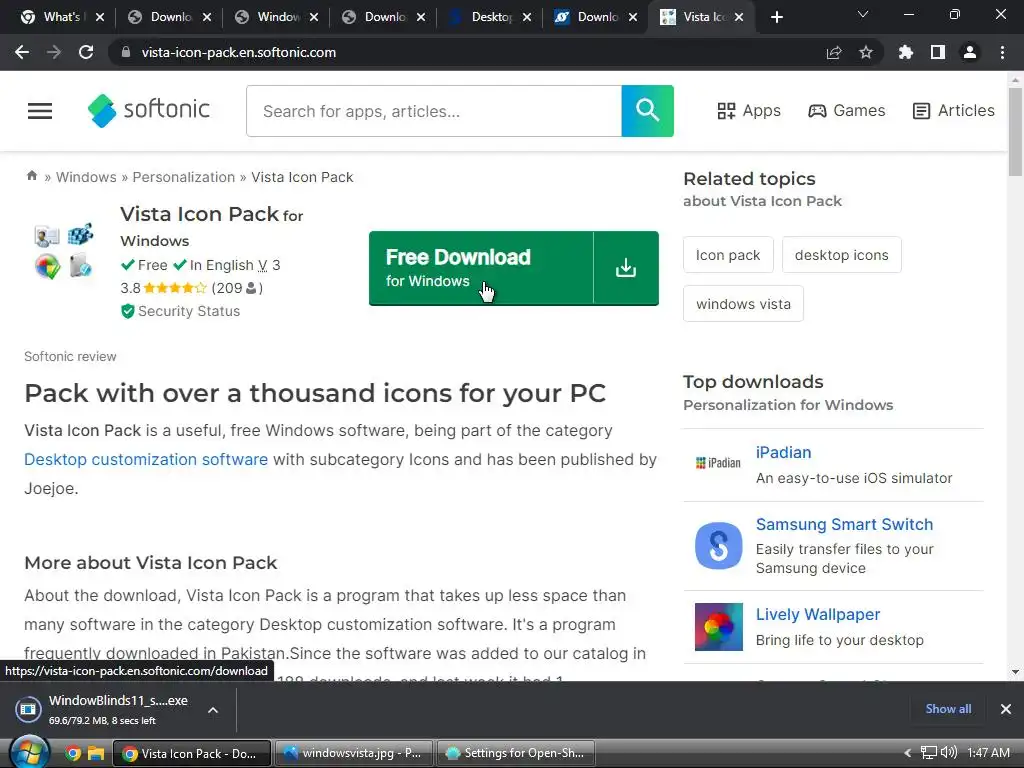Open Chrome's three-dot menu
The height and width of the screenshot is (768, 1024).
(x=1002, y=52)
